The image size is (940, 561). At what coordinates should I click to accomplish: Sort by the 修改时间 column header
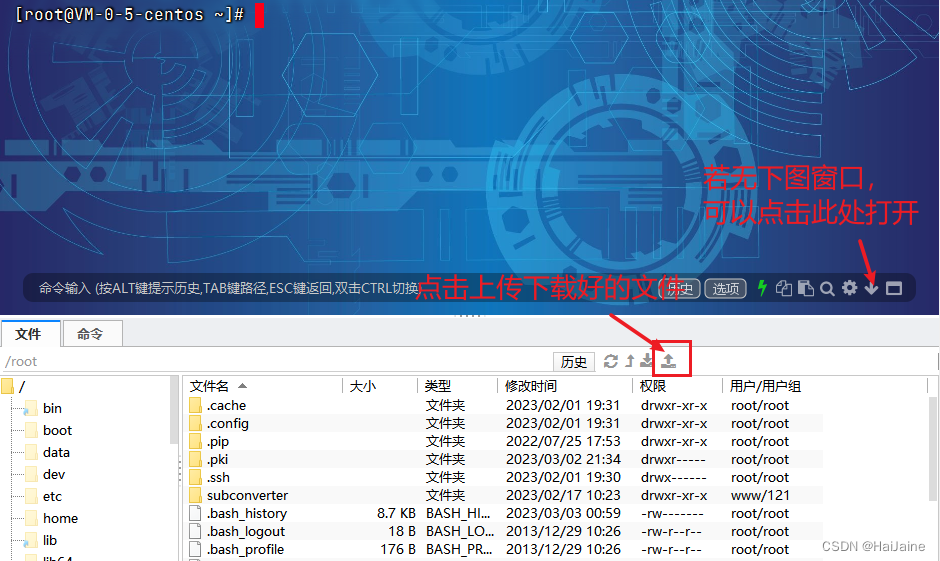pos(565,386)
